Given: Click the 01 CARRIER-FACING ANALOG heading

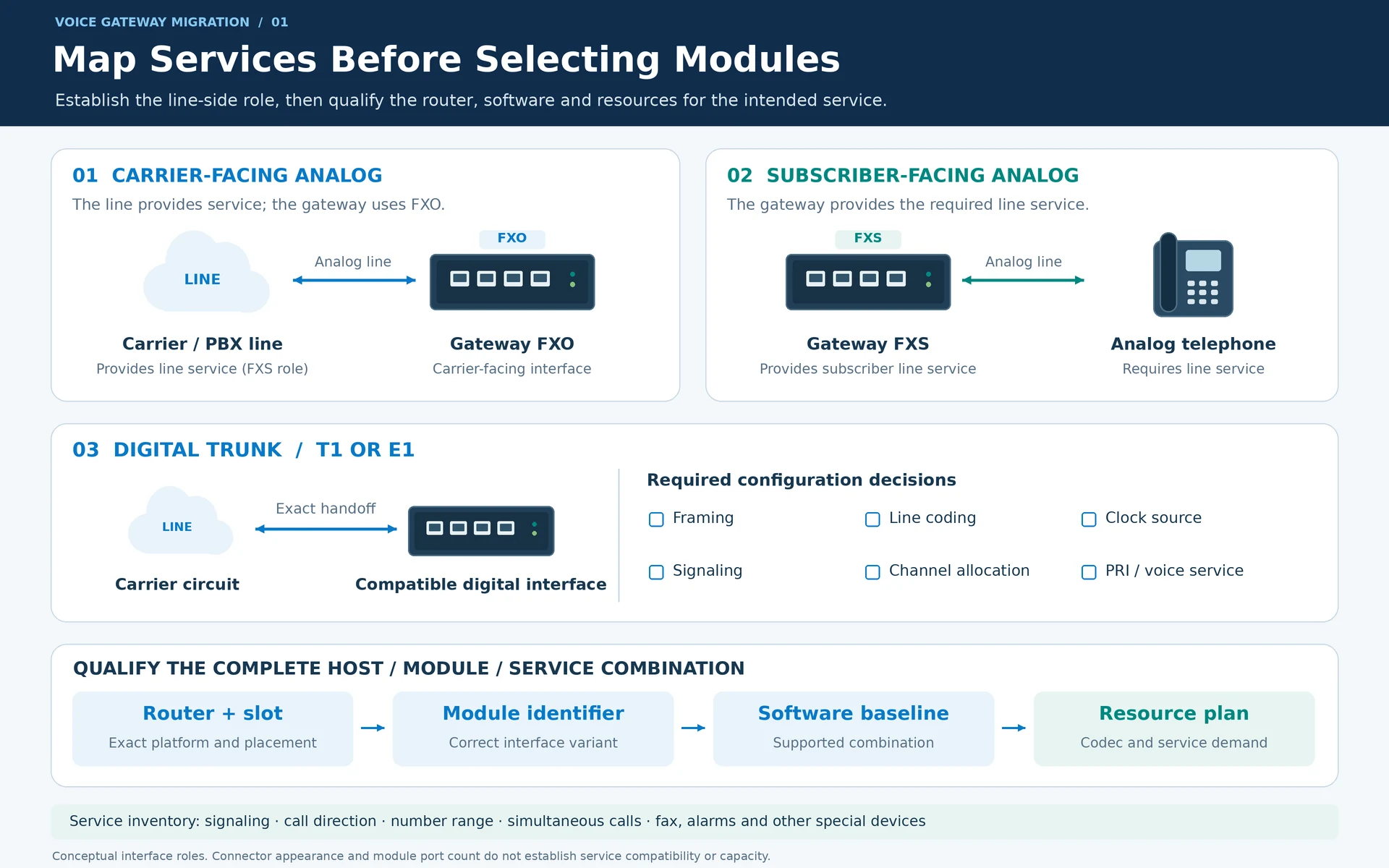Looking at the screenshot, I should (x=227, y=176).
